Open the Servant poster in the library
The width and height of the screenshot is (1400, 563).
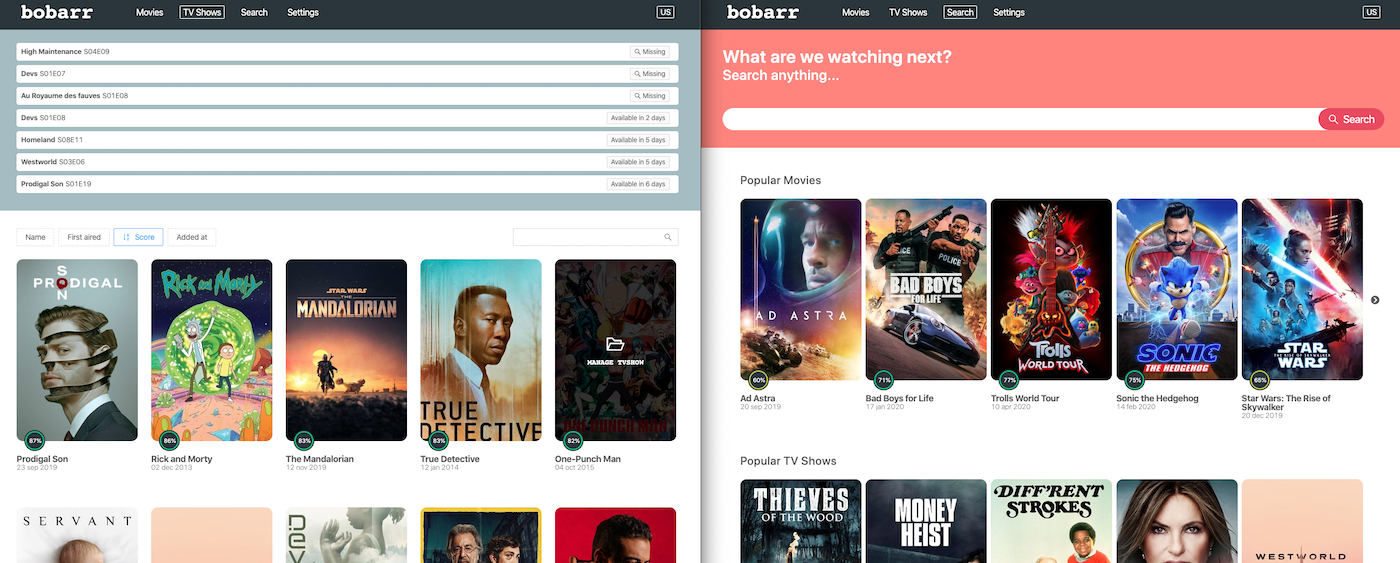[77, 535]
